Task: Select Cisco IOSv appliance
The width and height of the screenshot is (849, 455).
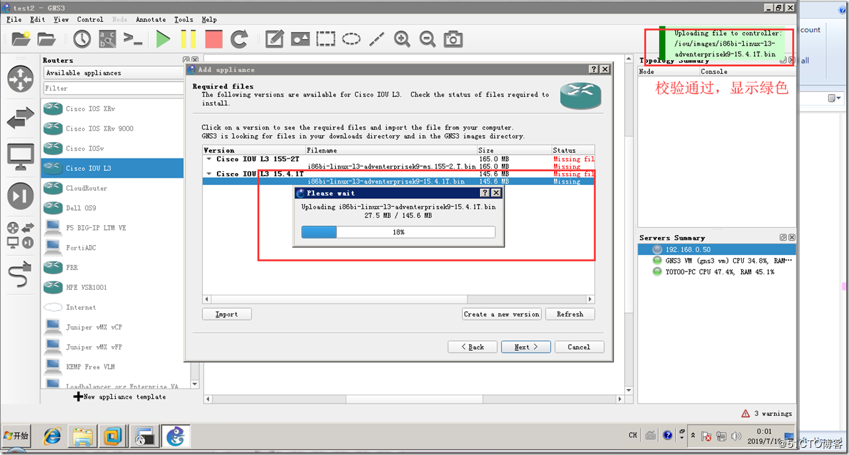Action: pos(115,148)
